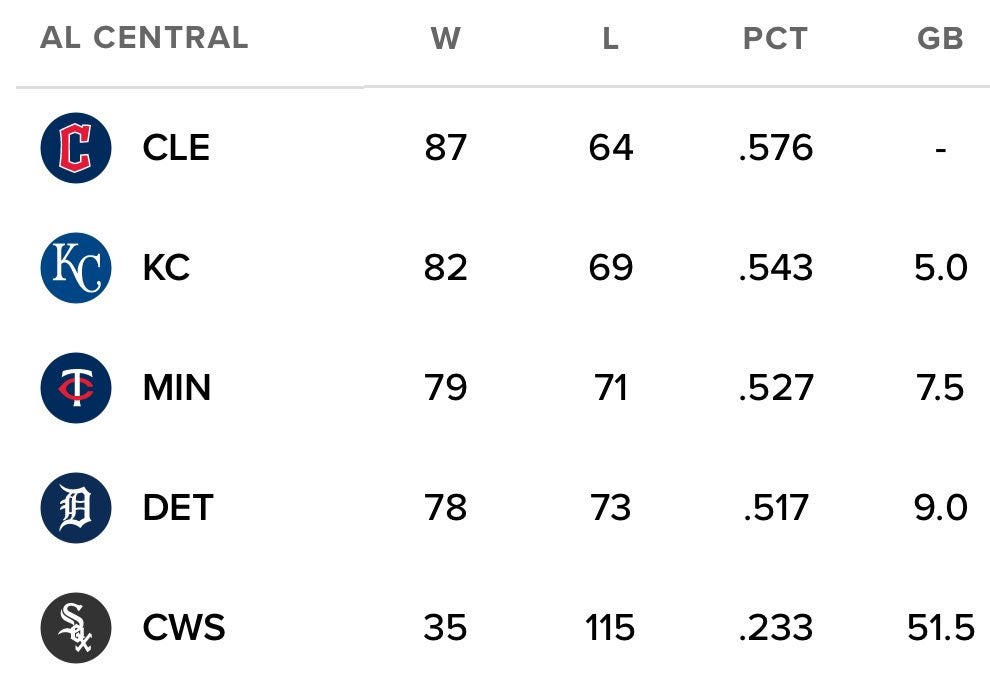Click White Sox 51.5 games back value

coord(940,628)
